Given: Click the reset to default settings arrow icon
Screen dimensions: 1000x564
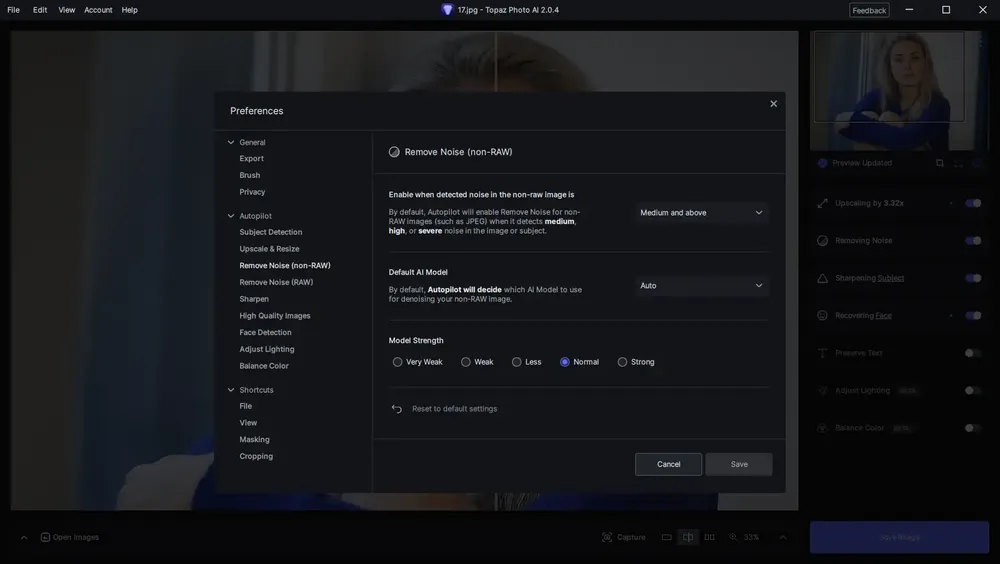Looking at the screenshot, I should tap(397, 409).
